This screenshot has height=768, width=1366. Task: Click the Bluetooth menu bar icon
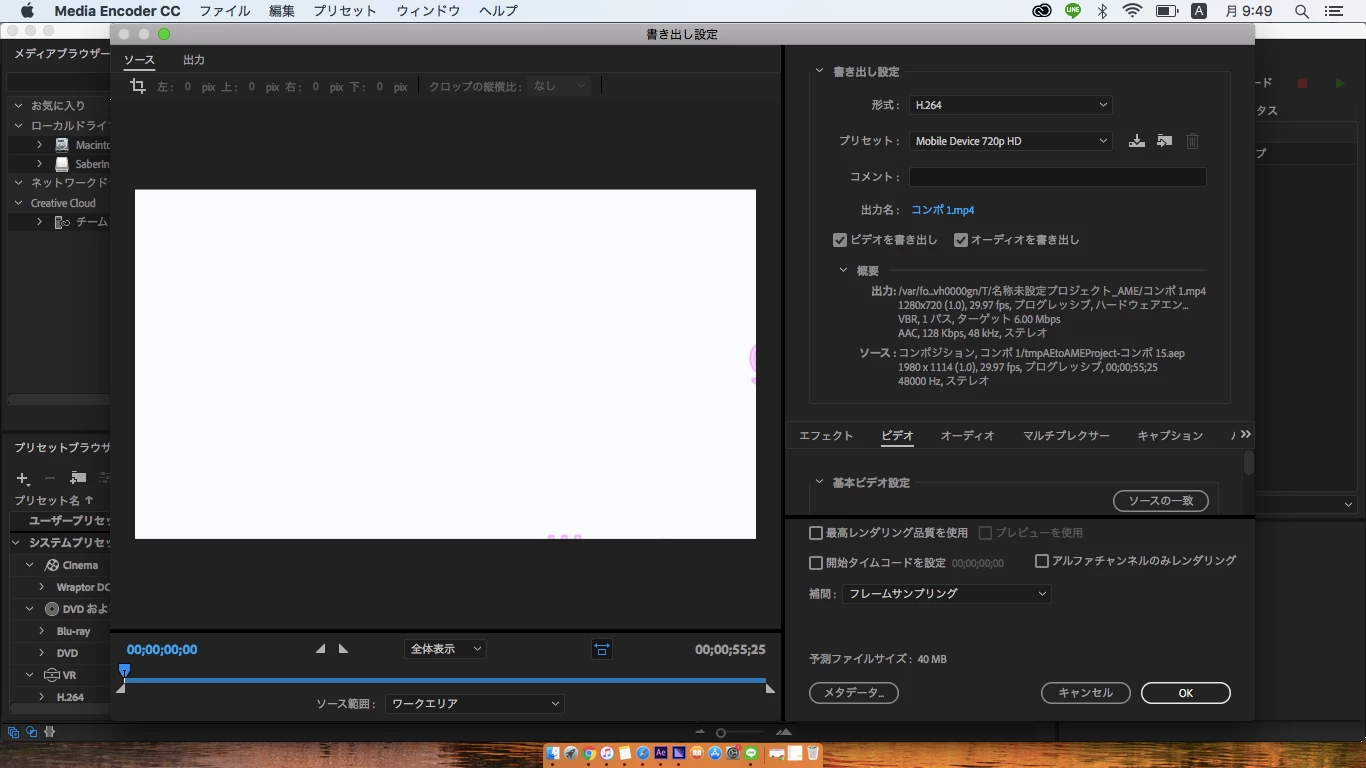(1102, 11)
